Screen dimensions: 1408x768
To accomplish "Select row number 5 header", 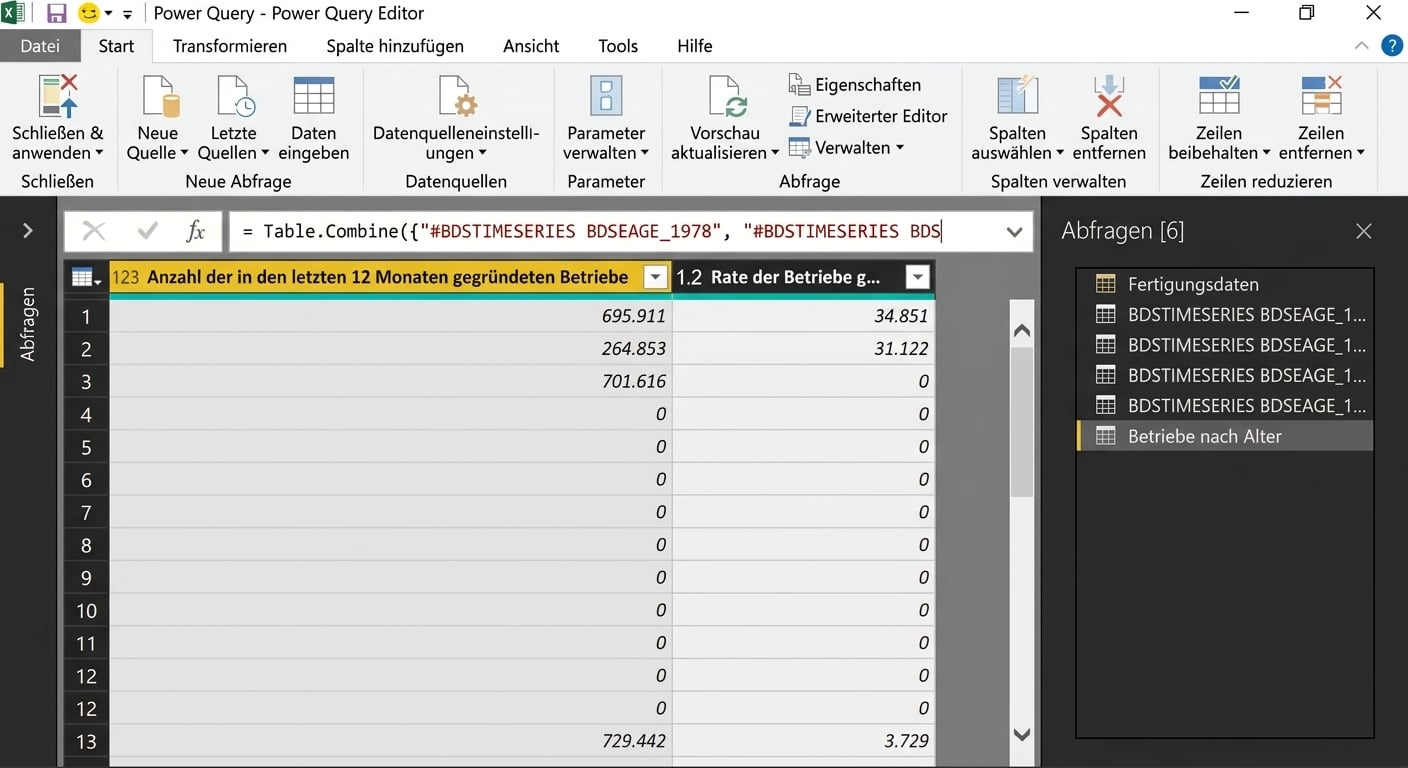I will click(86, 447).
